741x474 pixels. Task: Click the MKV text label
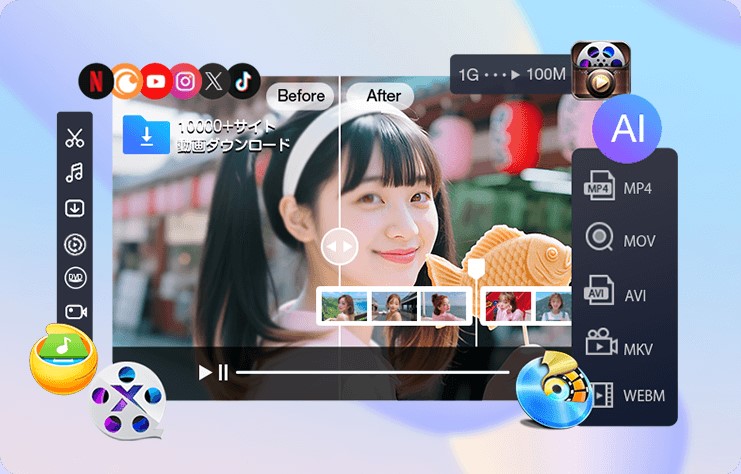pyautogui.click(x=638, y=349)
